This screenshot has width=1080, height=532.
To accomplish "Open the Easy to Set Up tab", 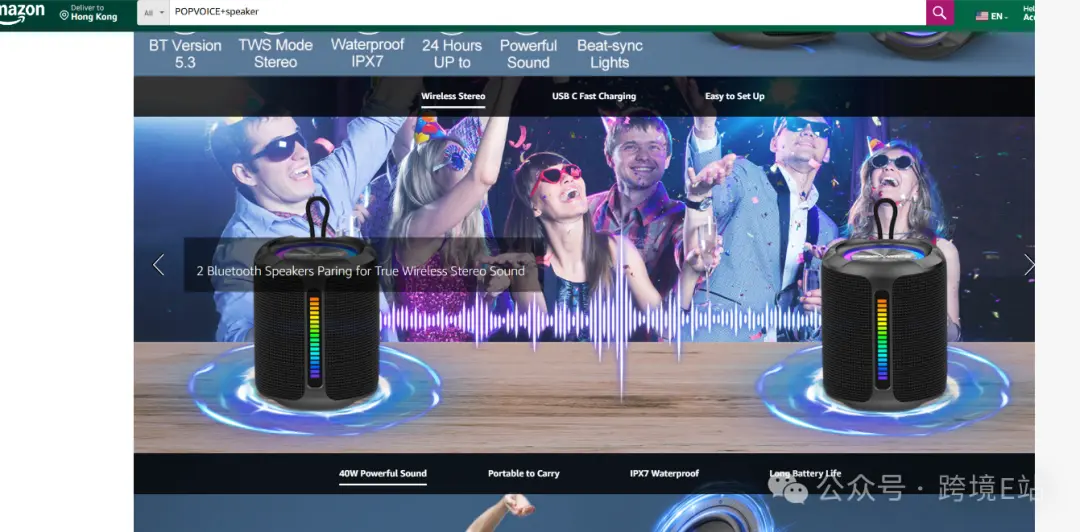I will pyautogui.click(x=734, y=97).
